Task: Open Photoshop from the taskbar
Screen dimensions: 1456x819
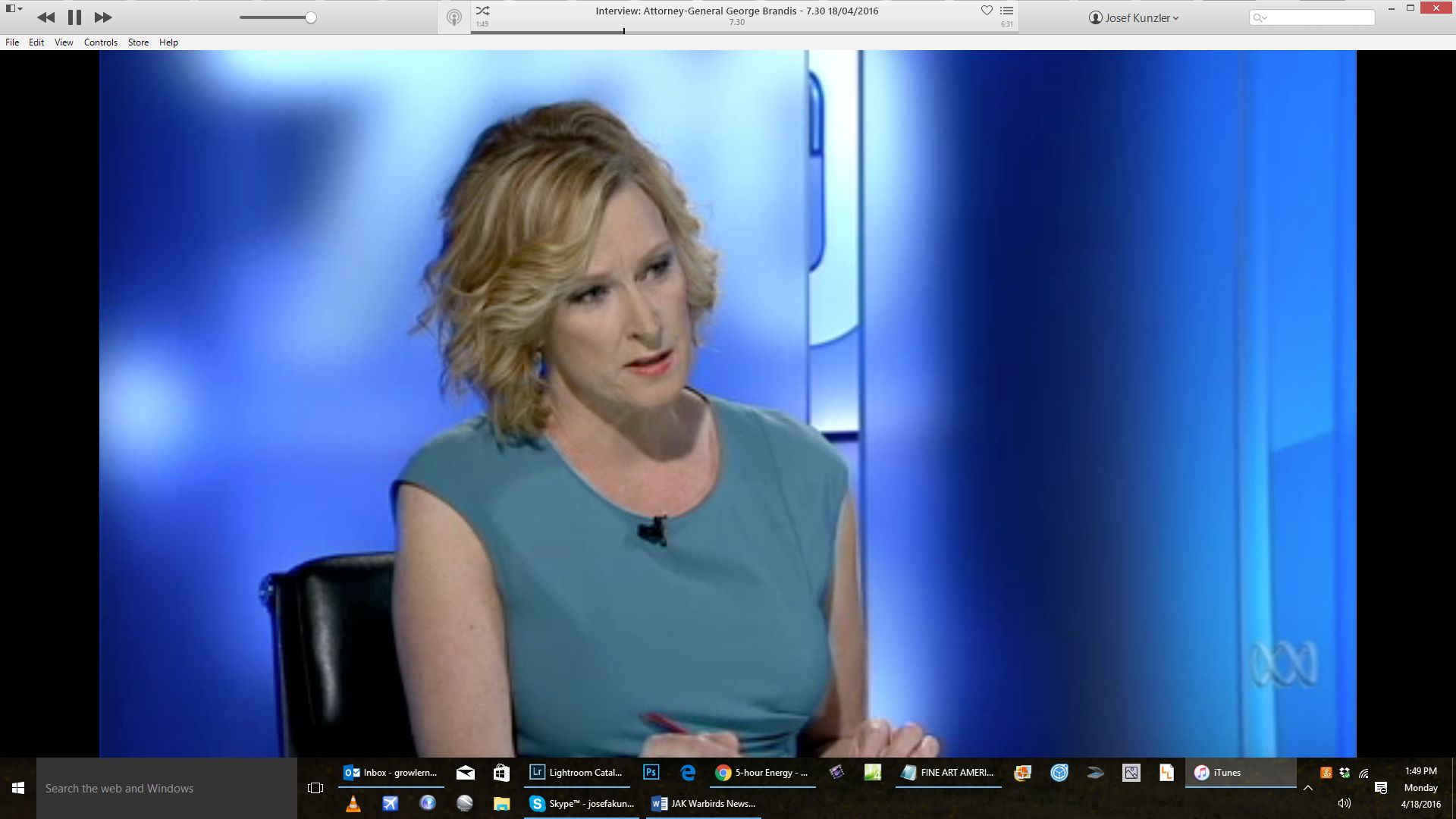Action: point(651,773)
